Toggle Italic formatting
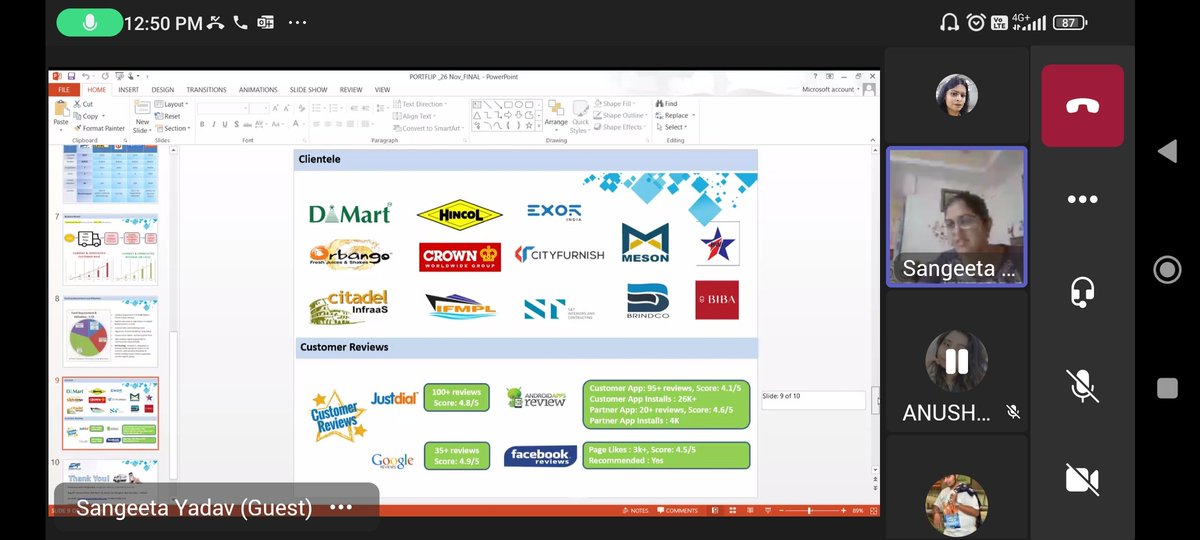Screen dimensions: 1200x540 pos(212,124)
